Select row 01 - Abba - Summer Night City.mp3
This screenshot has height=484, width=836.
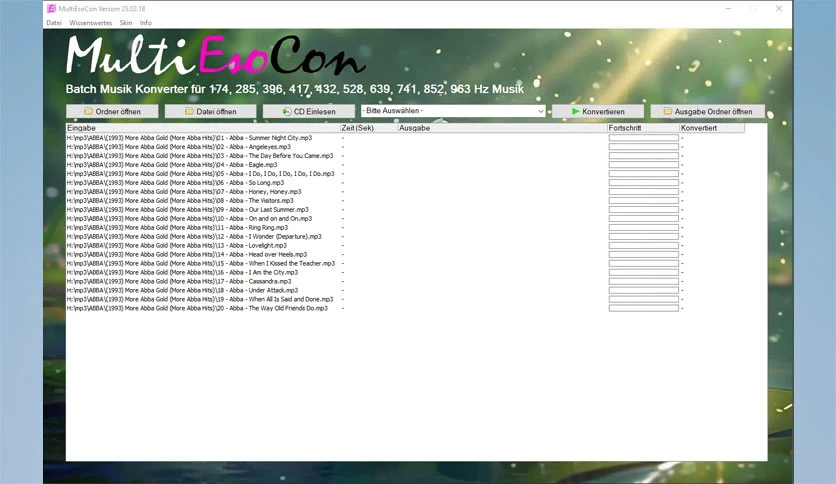189,138
